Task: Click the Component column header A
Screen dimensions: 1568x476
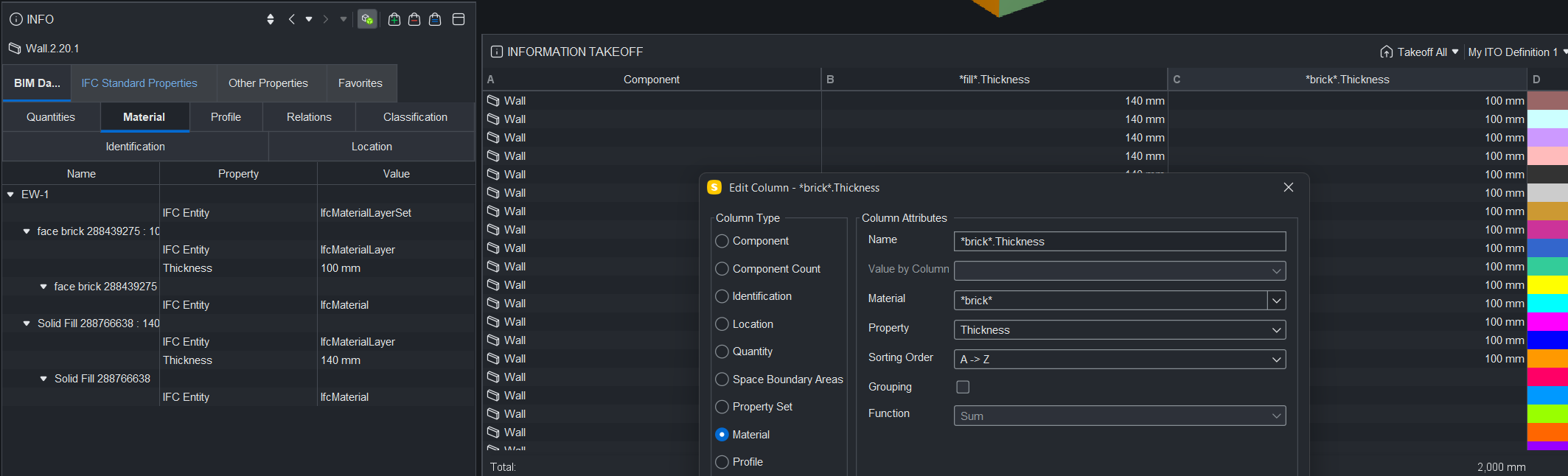Action: click(x=652, y=80)
